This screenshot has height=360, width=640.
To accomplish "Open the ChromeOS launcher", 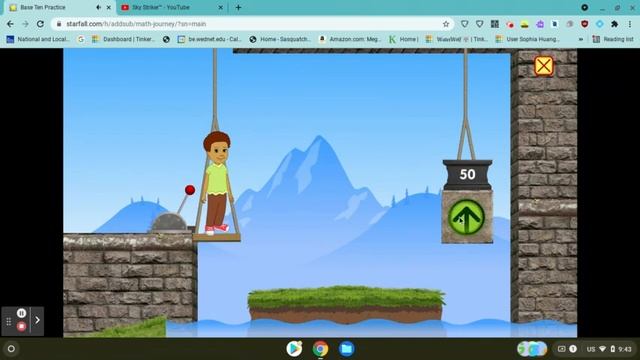I will pos(11,349).
